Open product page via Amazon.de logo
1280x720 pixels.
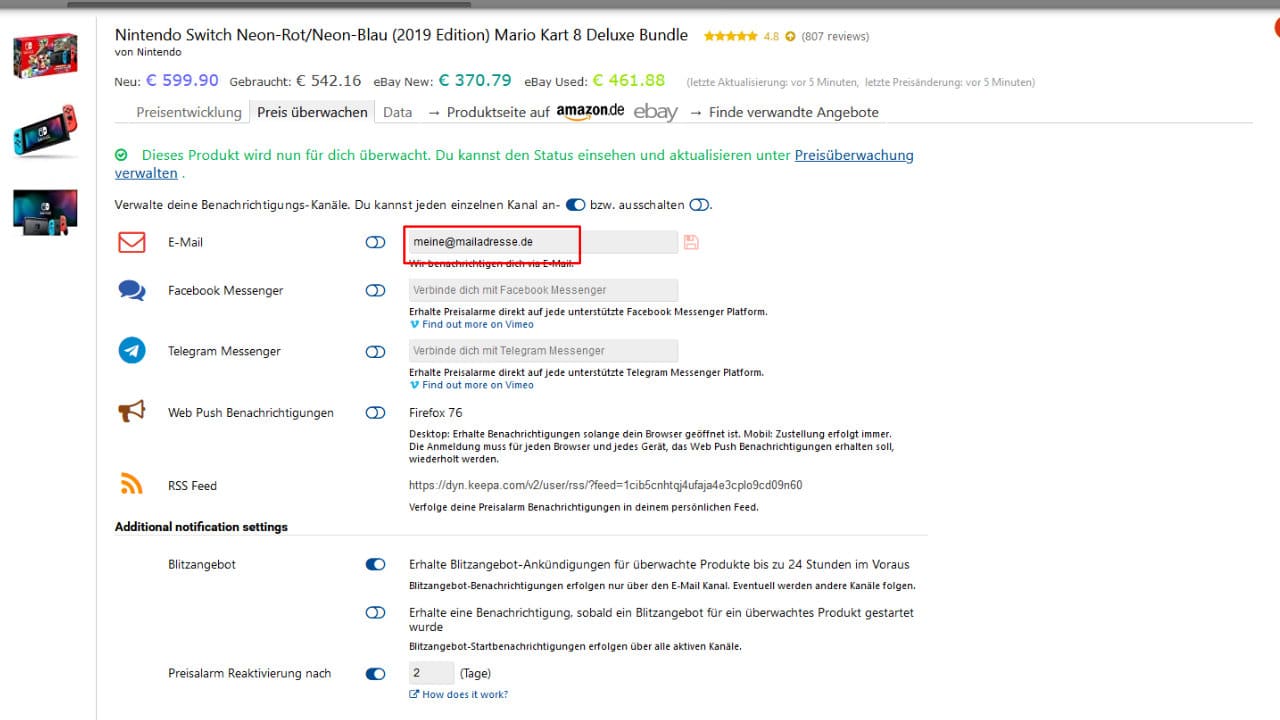pyautogui.click(x=590, y=112)
